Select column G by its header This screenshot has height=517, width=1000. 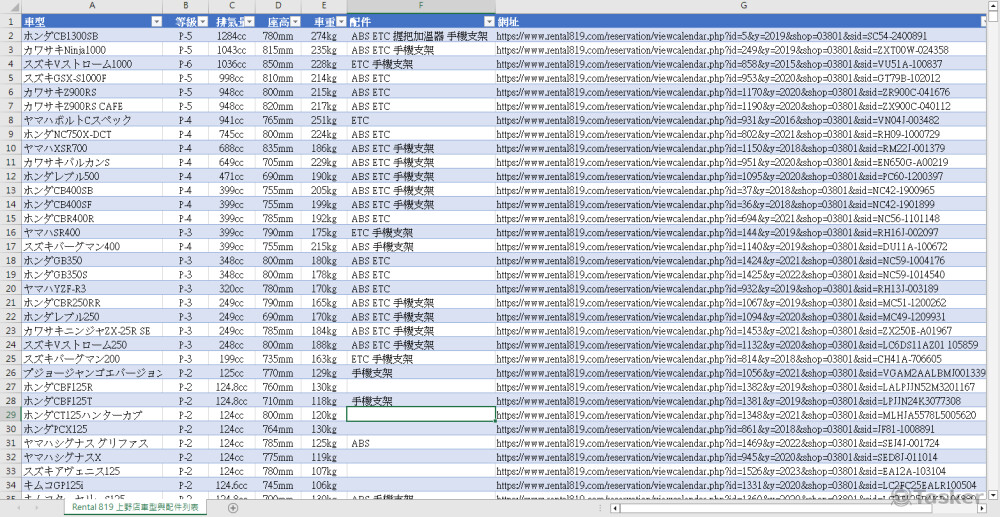[743, 6]
